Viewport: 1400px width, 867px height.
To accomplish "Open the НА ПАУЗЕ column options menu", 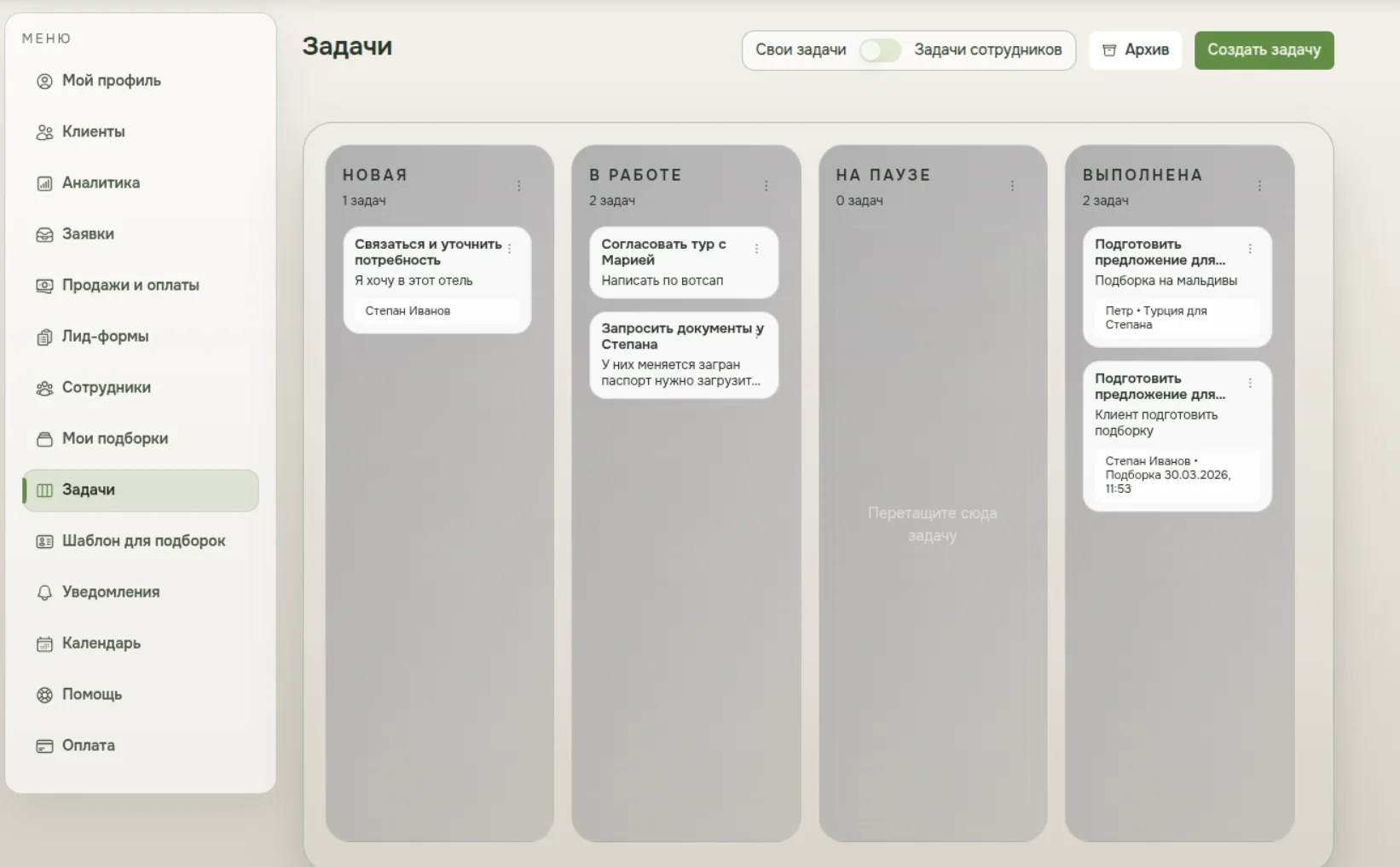I will (x=1012, y=186).
